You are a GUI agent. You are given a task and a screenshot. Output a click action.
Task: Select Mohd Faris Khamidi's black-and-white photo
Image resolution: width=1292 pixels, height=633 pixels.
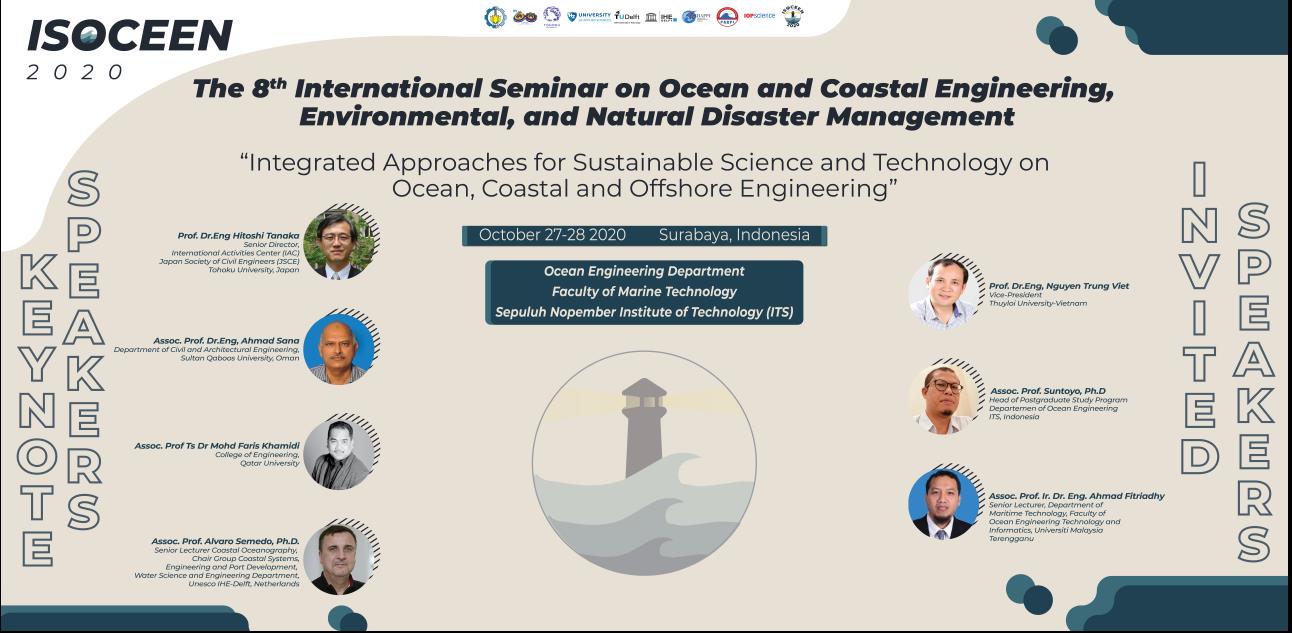click(338, 453)
